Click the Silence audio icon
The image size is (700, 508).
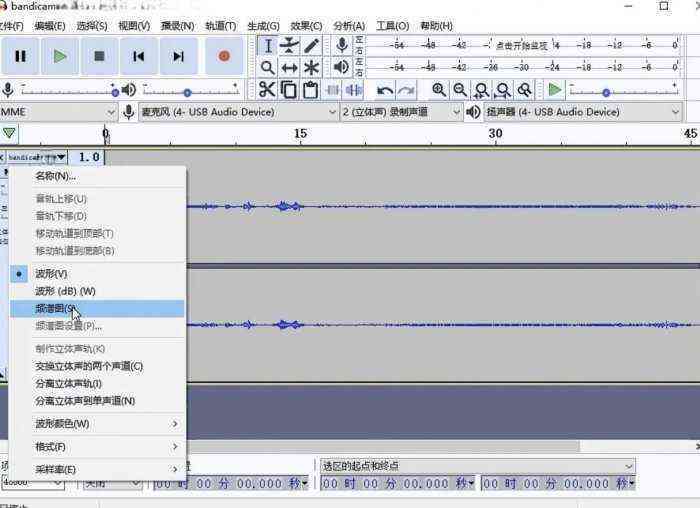pos(354,90)
